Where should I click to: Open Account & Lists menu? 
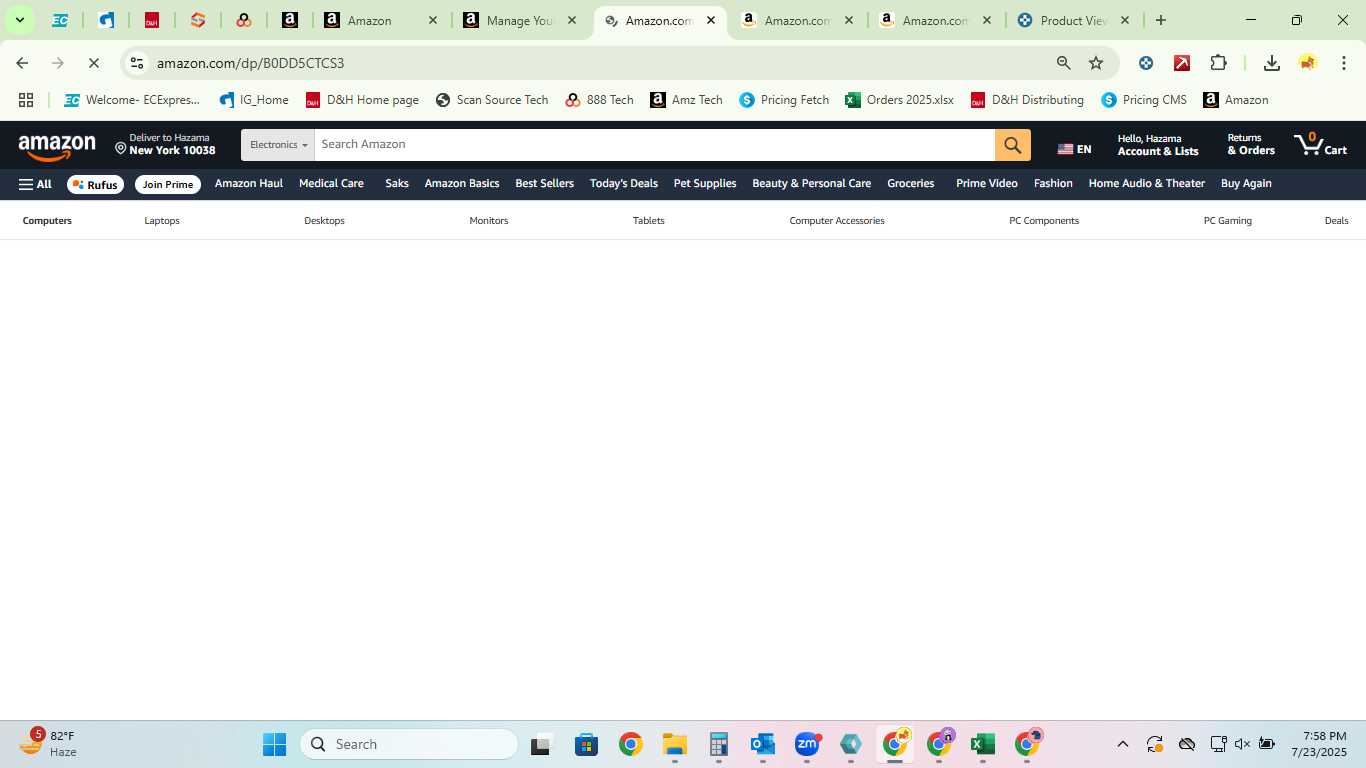pos(1157,145)
